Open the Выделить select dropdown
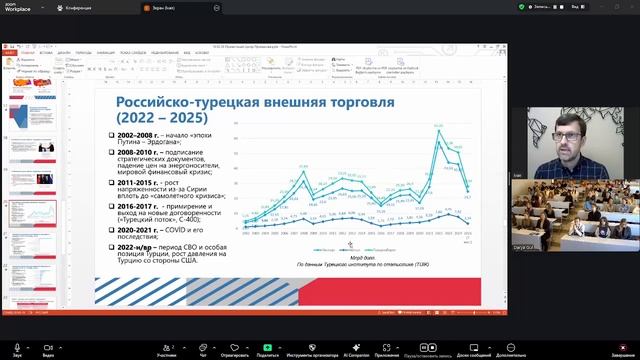640x360 pixels. pyautogui.click(x=342, y=70)
